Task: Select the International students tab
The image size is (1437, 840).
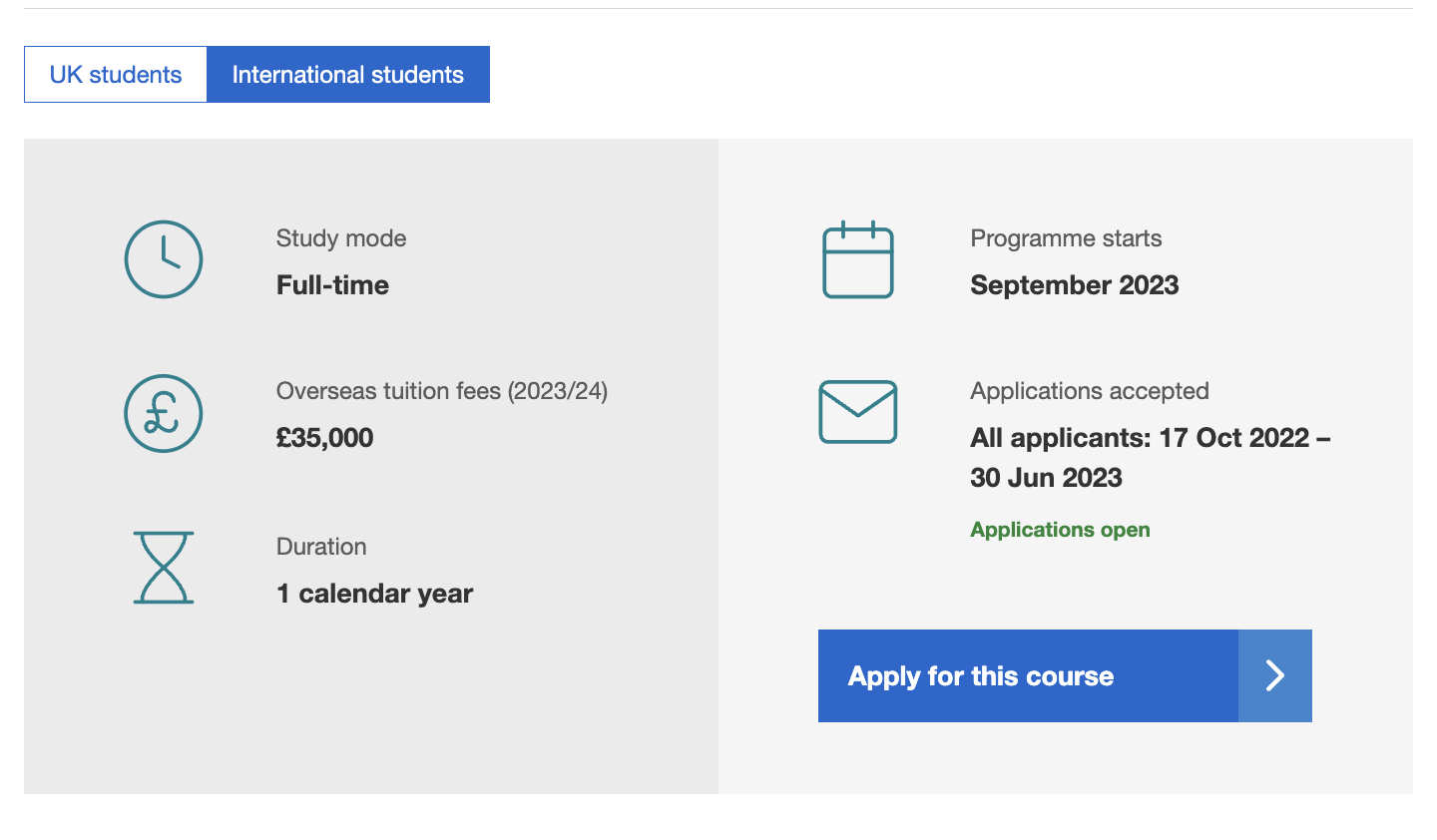Action: point(347,74)
